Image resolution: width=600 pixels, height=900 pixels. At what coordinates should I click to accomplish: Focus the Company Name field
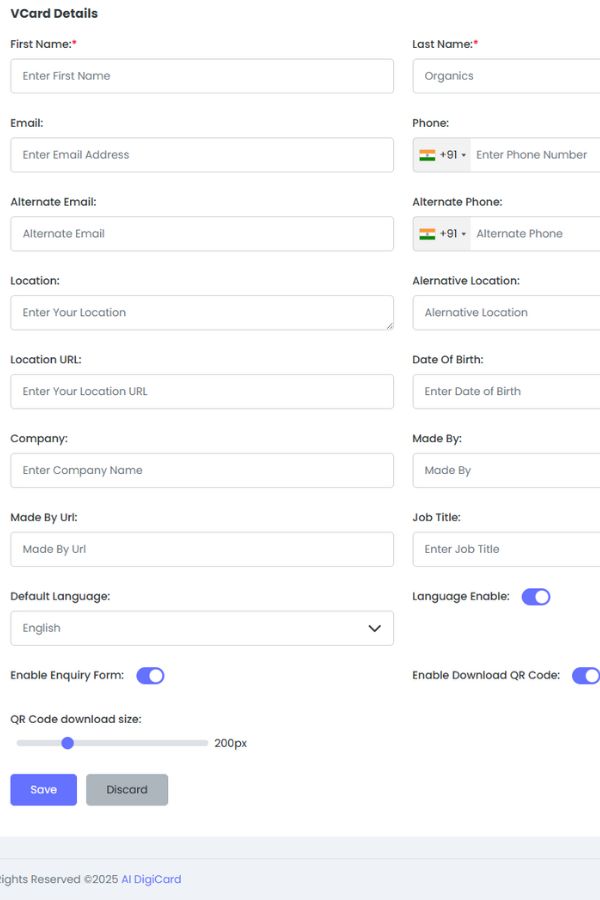pos(202,470)
